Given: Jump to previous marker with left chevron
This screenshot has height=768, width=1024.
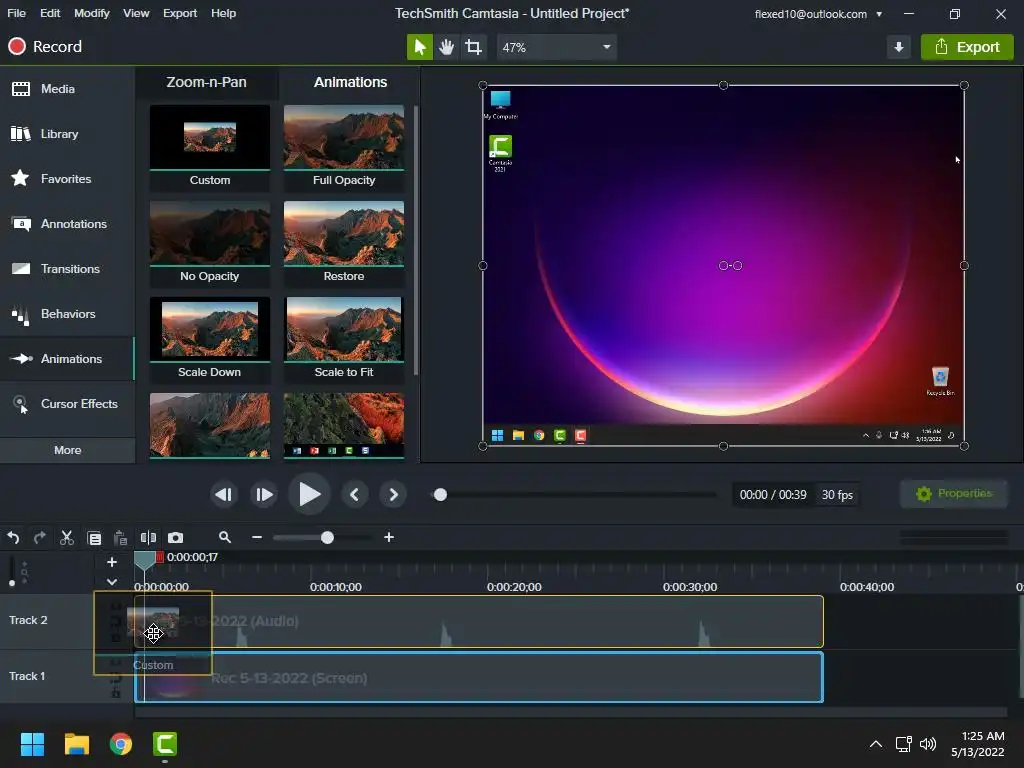Looking at the screenshot, I should click(354, 495).
